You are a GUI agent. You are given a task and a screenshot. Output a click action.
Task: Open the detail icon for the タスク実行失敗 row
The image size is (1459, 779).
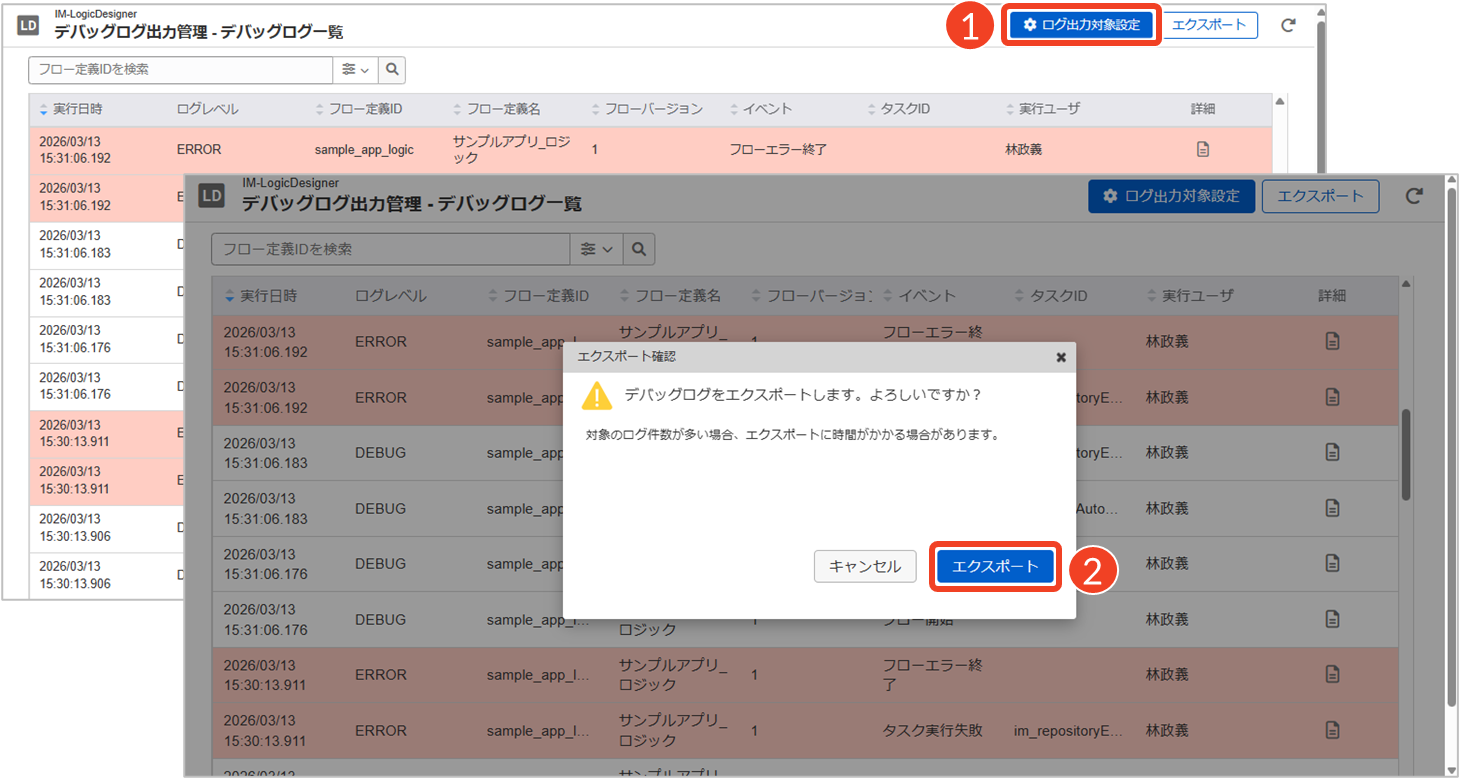1332,730
